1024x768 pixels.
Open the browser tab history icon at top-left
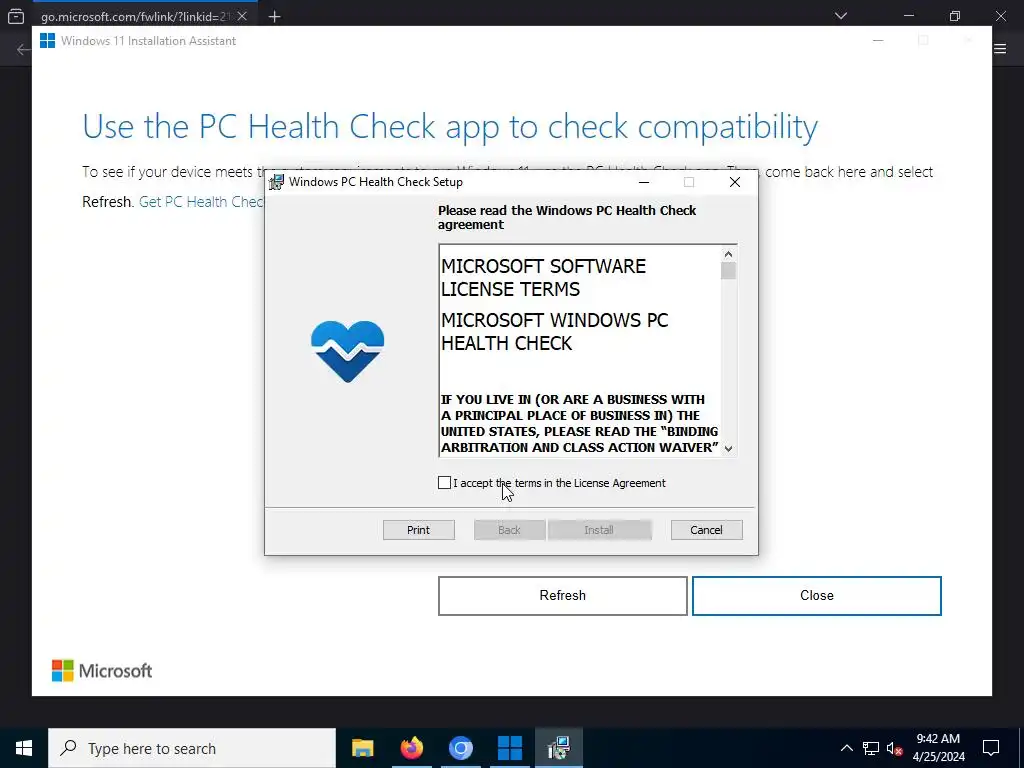tap(16, 16)
